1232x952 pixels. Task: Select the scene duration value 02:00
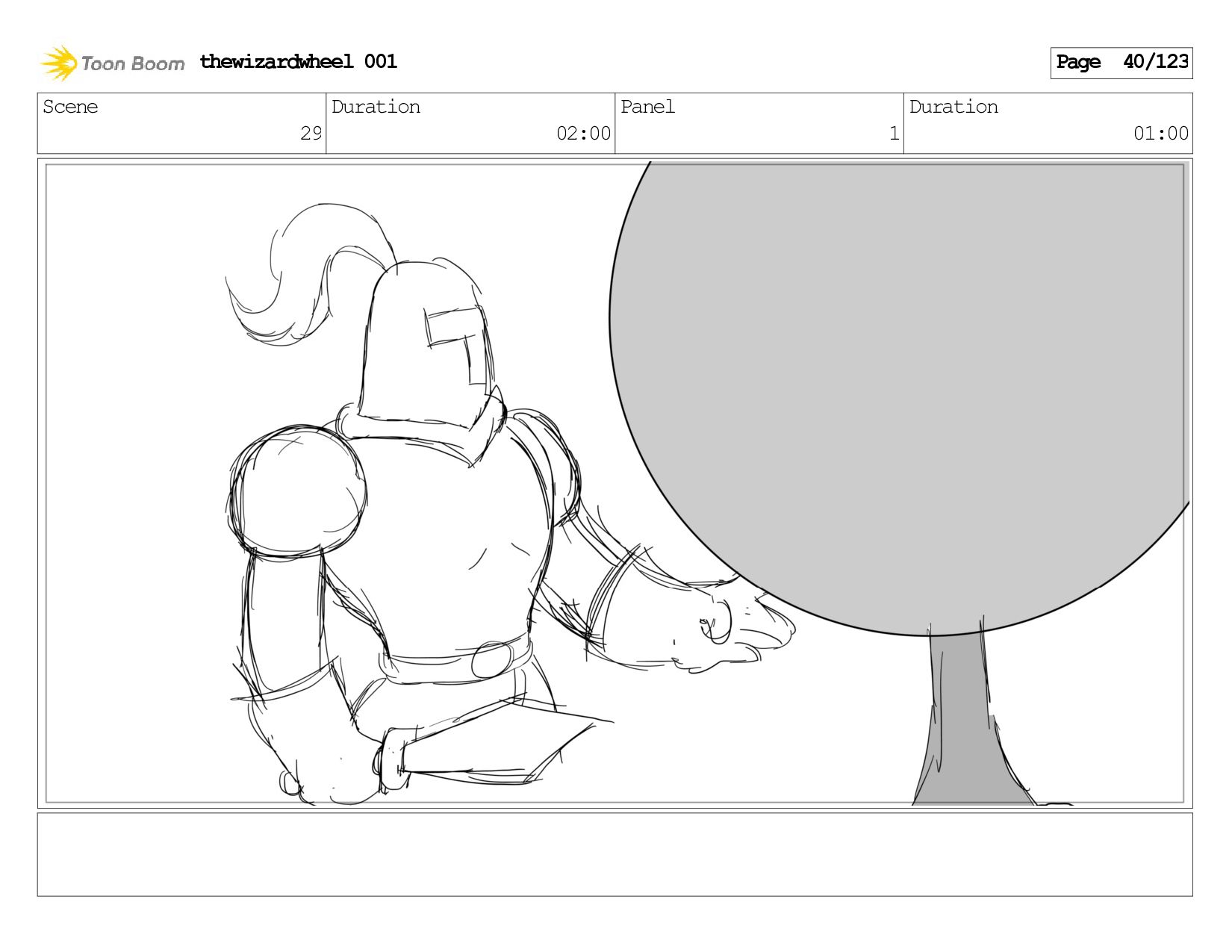584,134
